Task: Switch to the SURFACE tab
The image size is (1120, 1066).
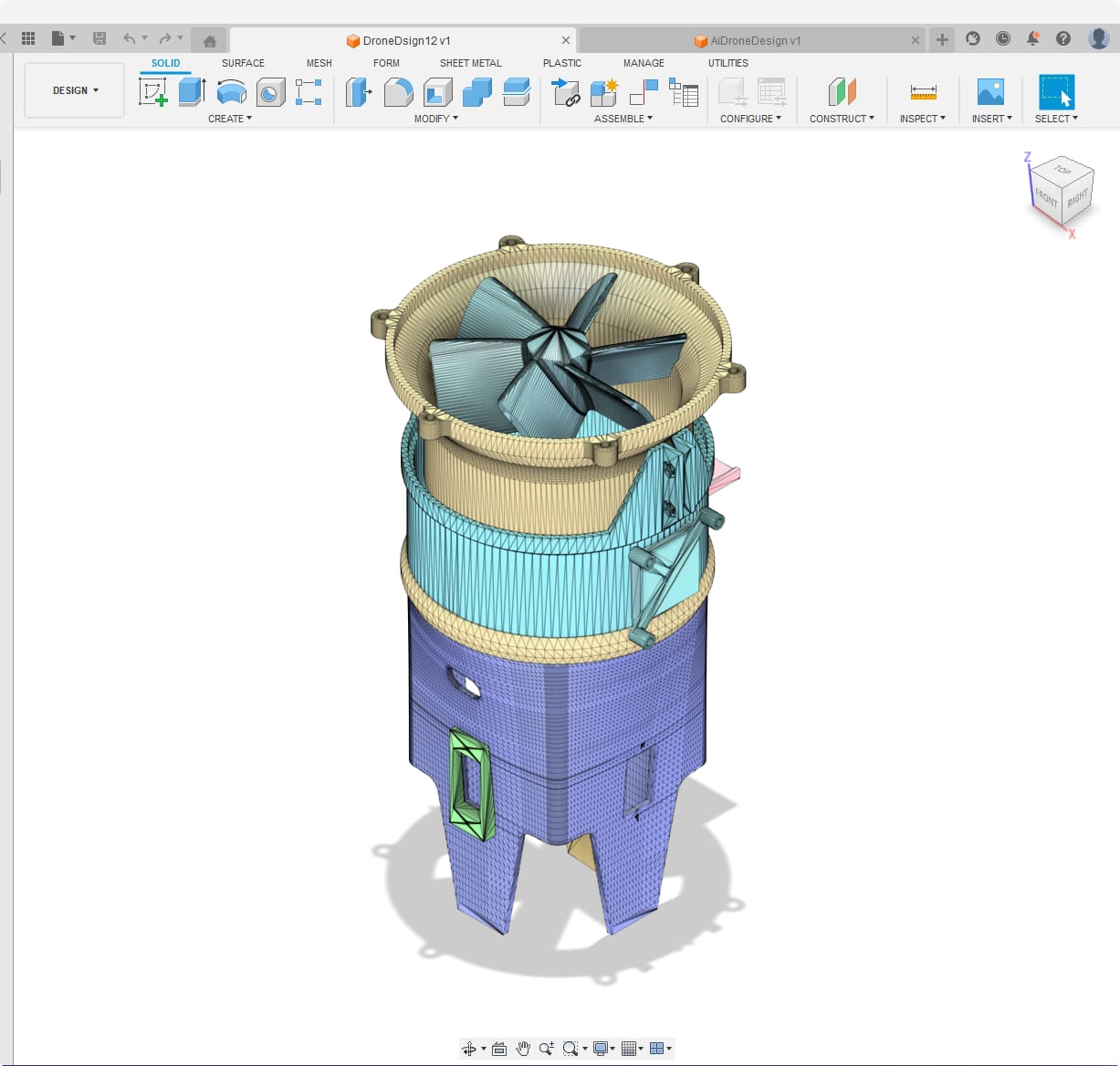Action: pyautogui.click(x=243, y=63)
